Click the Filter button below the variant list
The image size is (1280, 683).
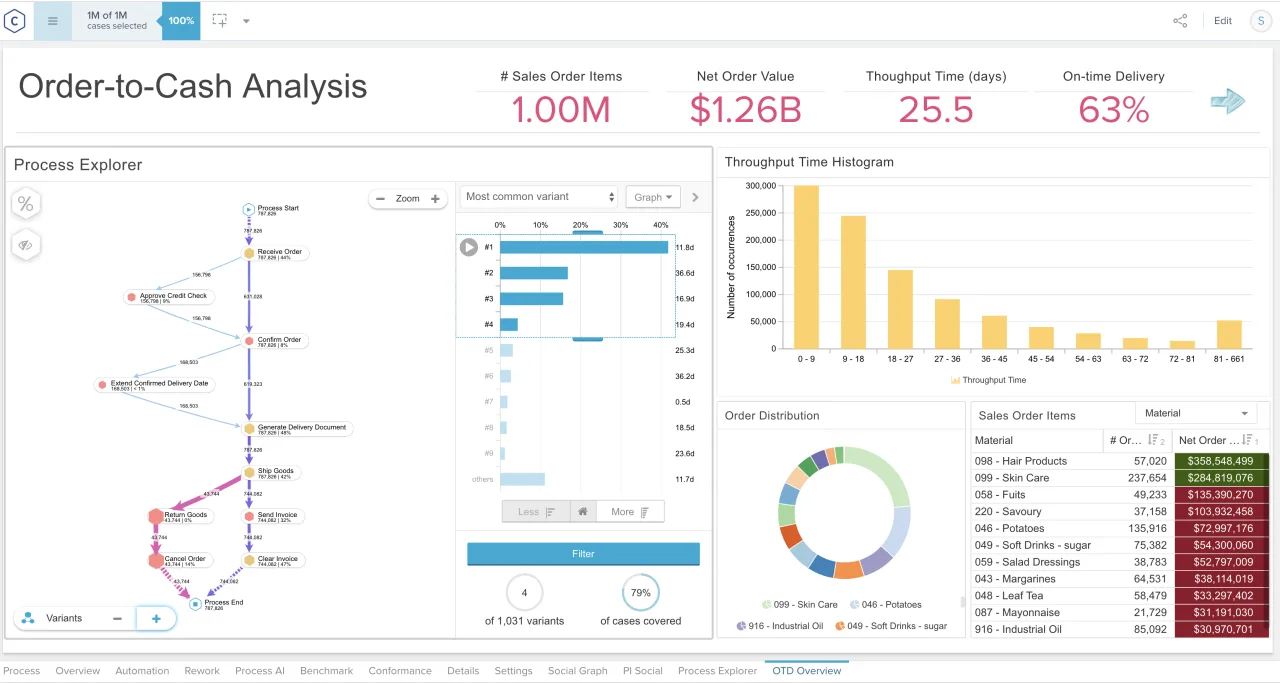point(583,553)
